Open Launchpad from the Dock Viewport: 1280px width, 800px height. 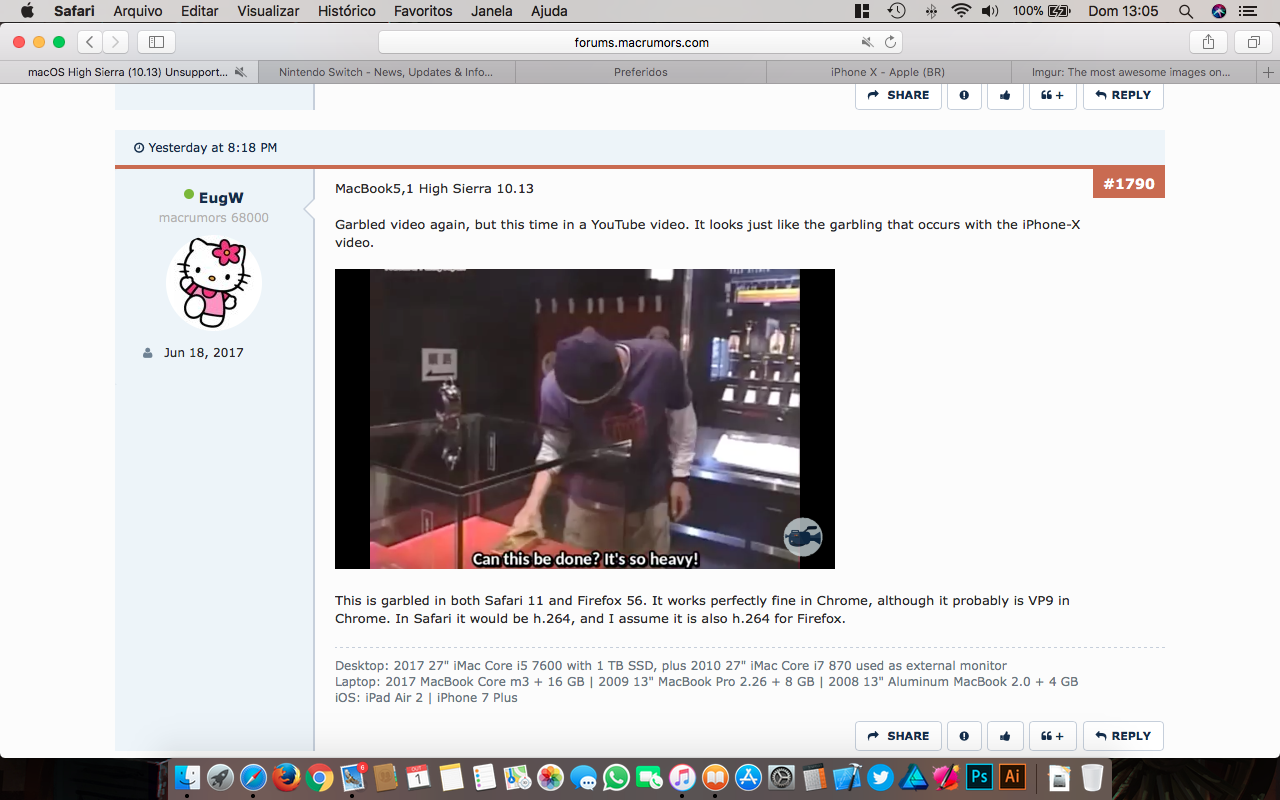point(220,777)
